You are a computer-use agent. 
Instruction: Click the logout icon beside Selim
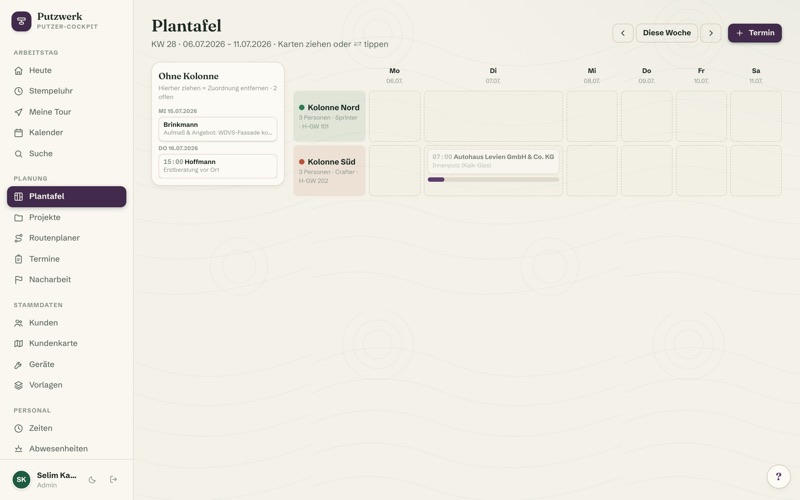(x=113, y=480)
